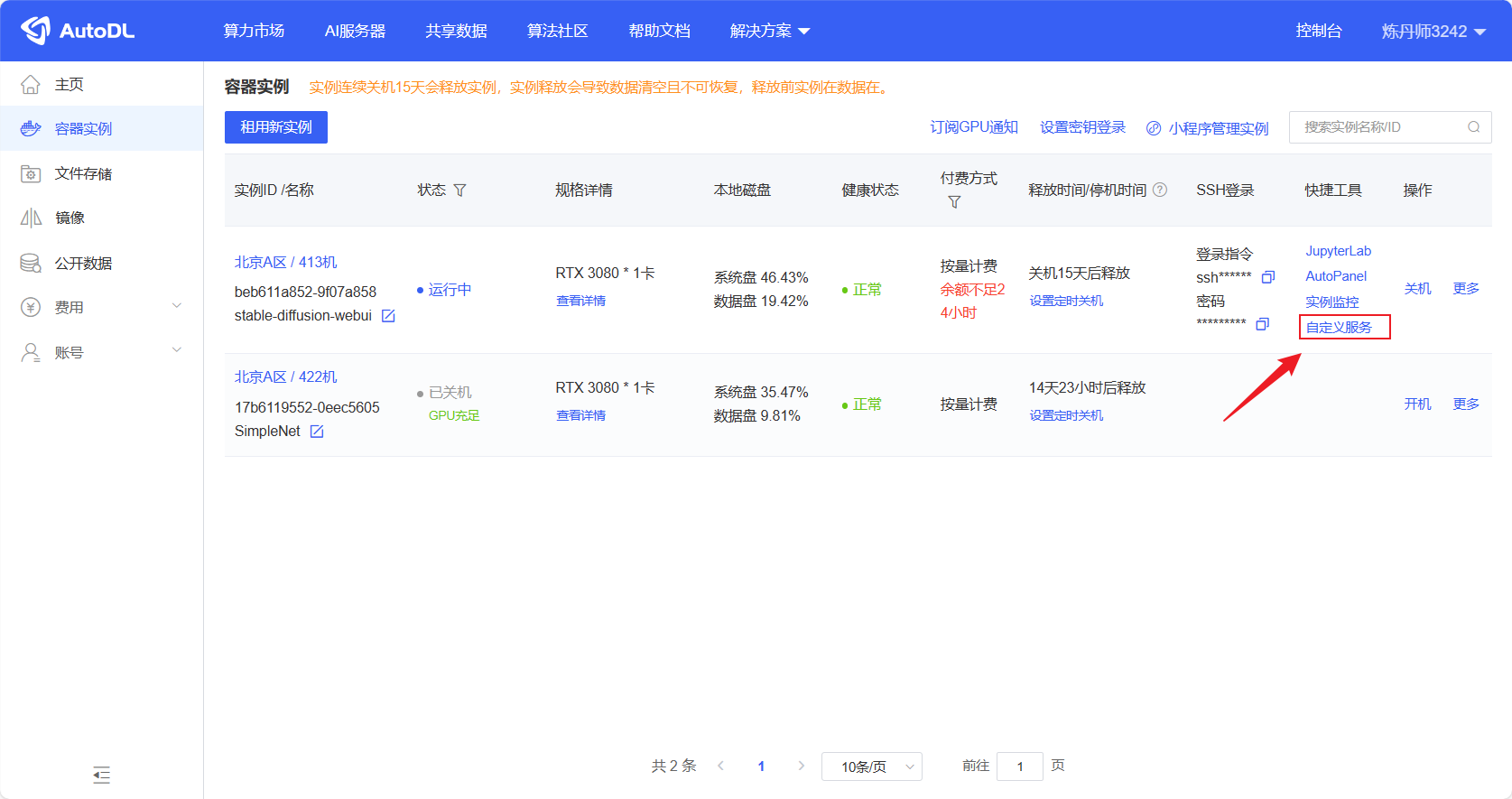Click the 前往 page number input
Image resolution: width=1512 pixels, height=799 pixels.
tap(1020, 766)
